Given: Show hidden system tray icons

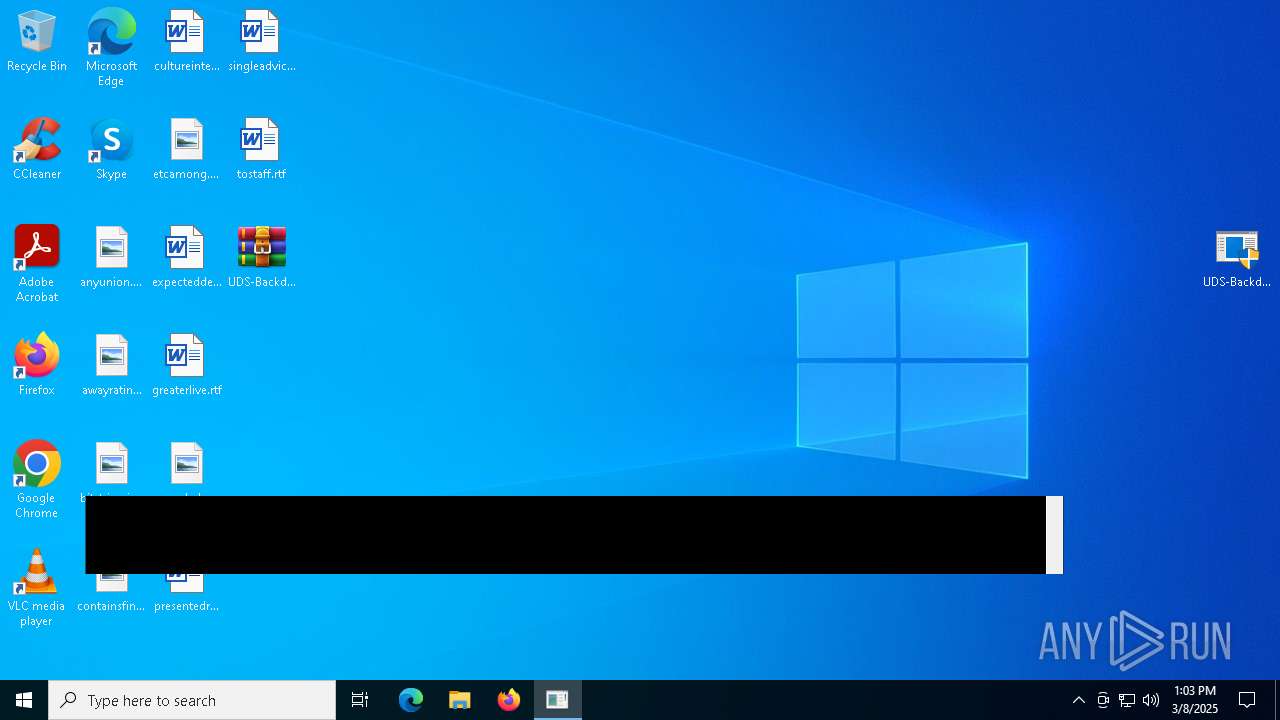Looking at the screenshot, I should [x=1079, y=700].
